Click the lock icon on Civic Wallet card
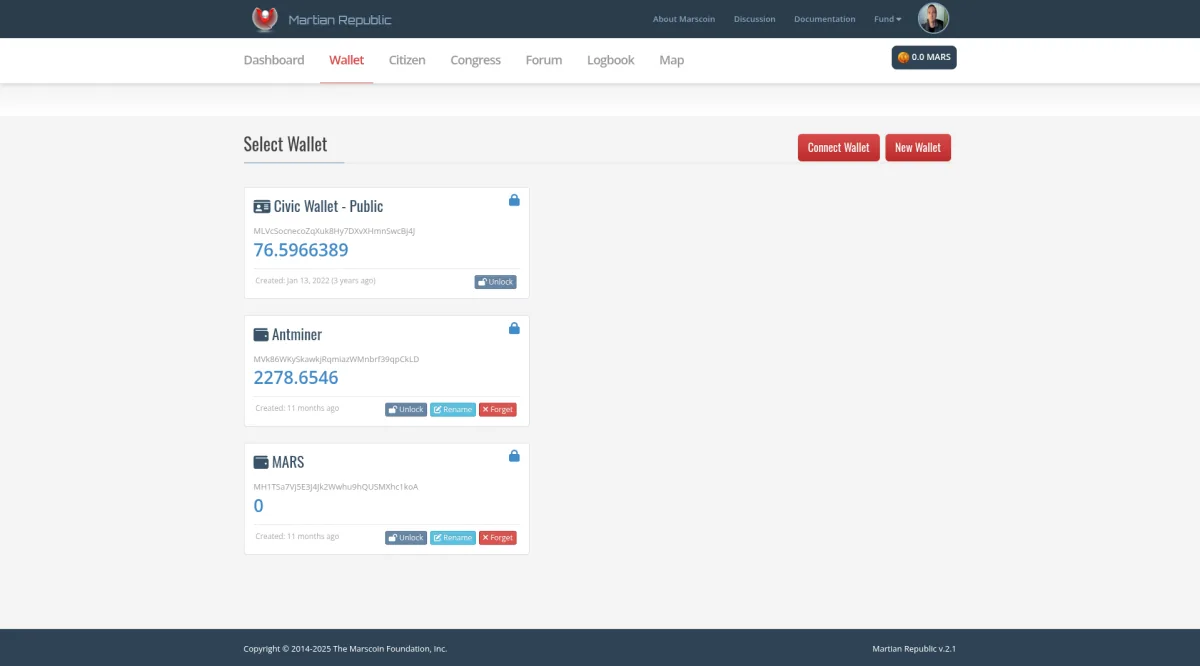1200x666 pixels. [x=514, y=200]
